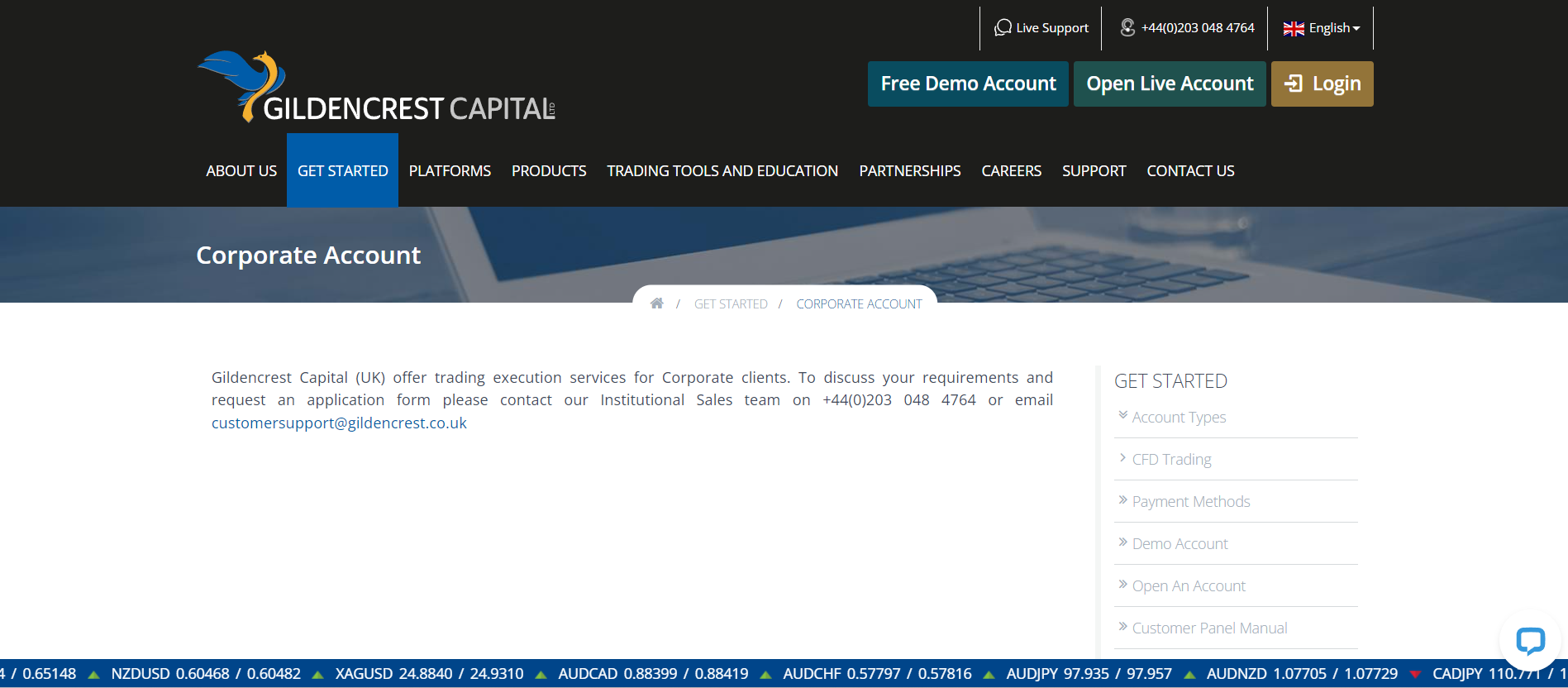Open the Products menu
The image size is (1568, 688).
click(549, 170)
